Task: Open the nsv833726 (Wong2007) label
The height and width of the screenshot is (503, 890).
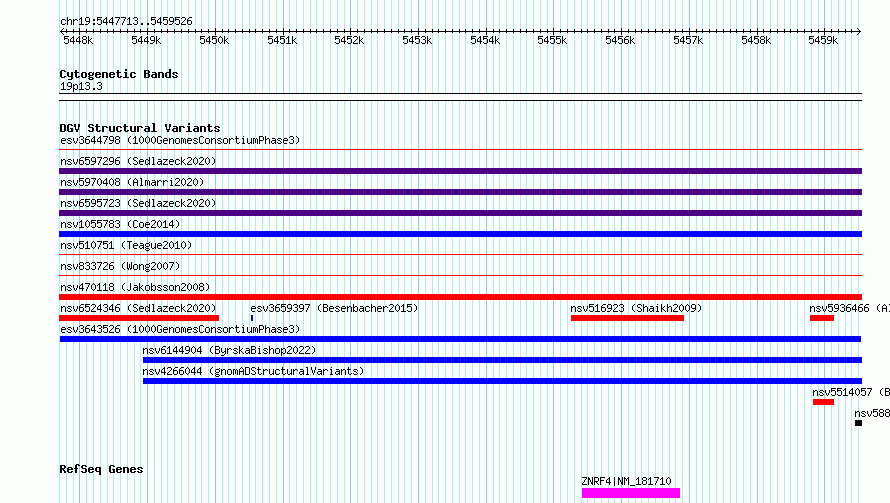Action: [120, 266]
